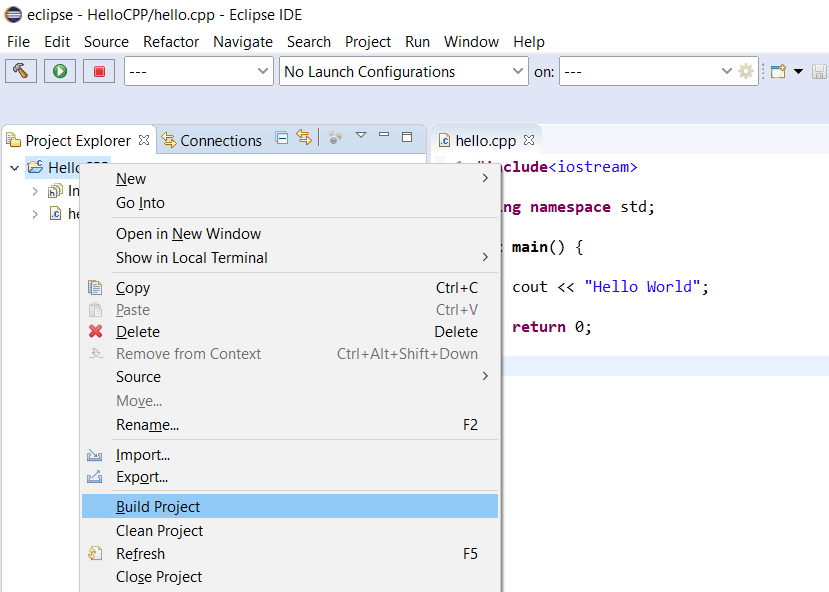Collapse the HelloCPP project tree node

click(x=14, y=168)
